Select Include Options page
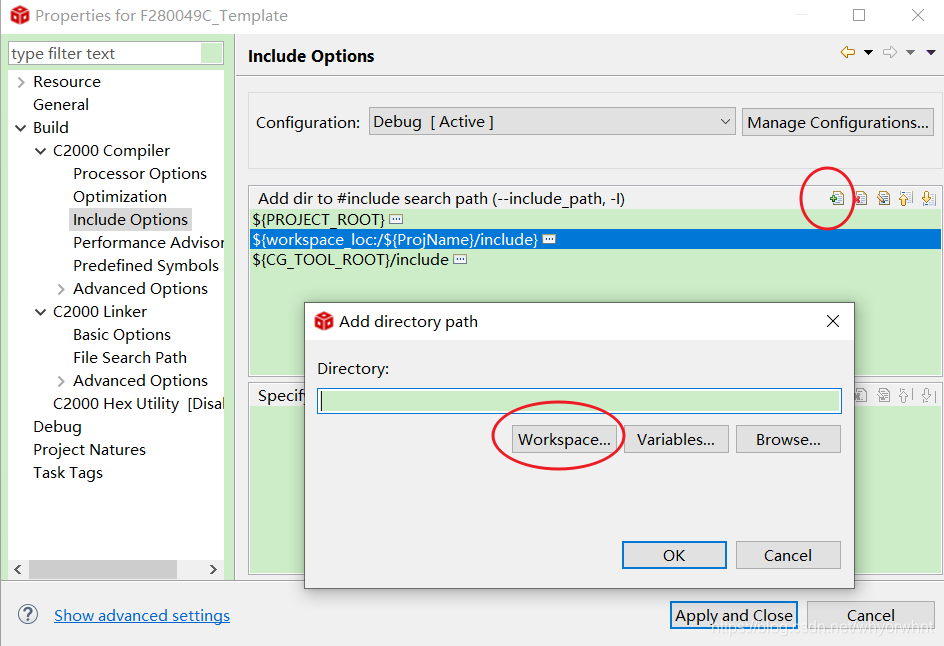 [x=130, y=219]
